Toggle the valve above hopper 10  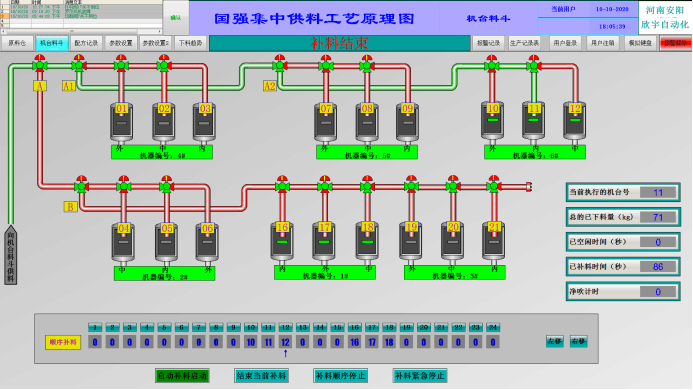[491, 63]
